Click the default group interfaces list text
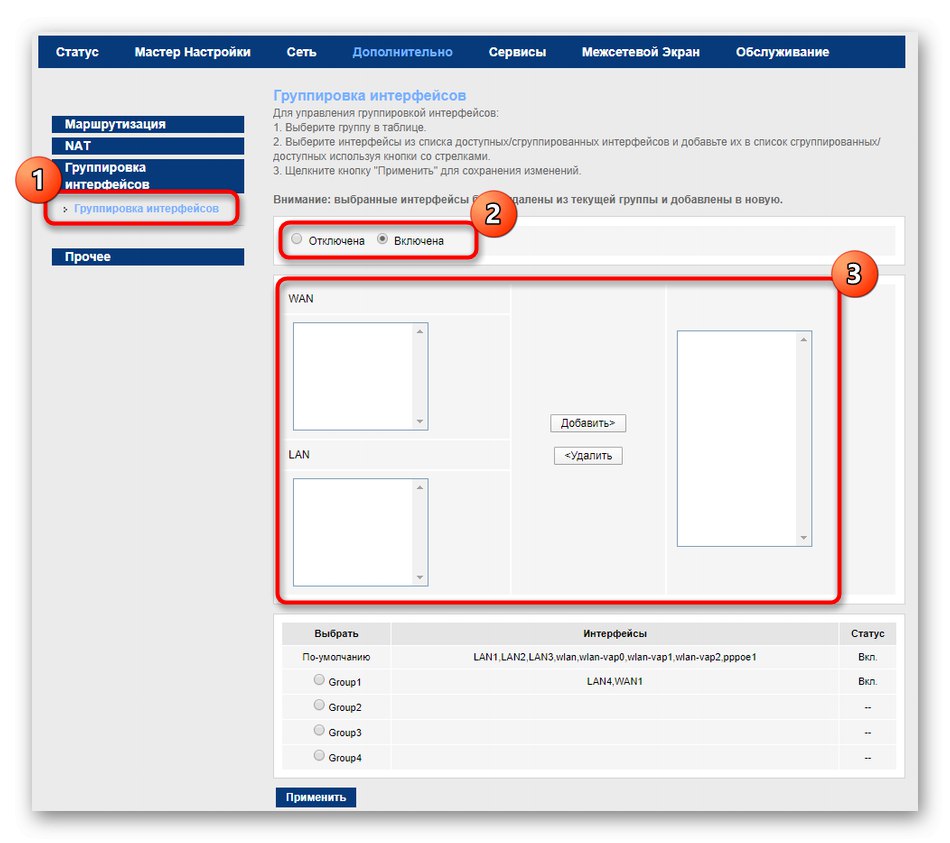This screenshot has height=843, width=950. point(614,657)
